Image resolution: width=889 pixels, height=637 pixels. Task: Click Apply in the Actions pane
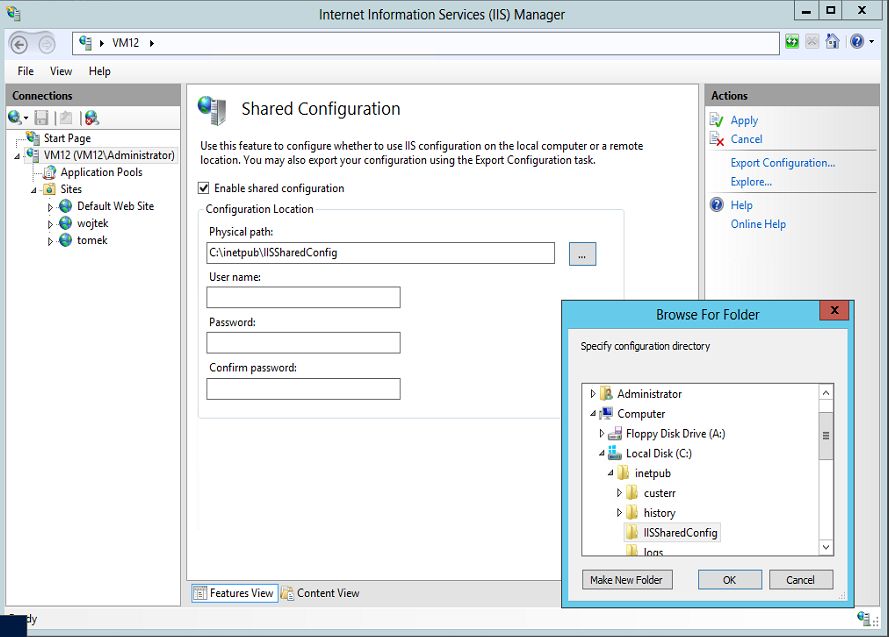(744, 120)
